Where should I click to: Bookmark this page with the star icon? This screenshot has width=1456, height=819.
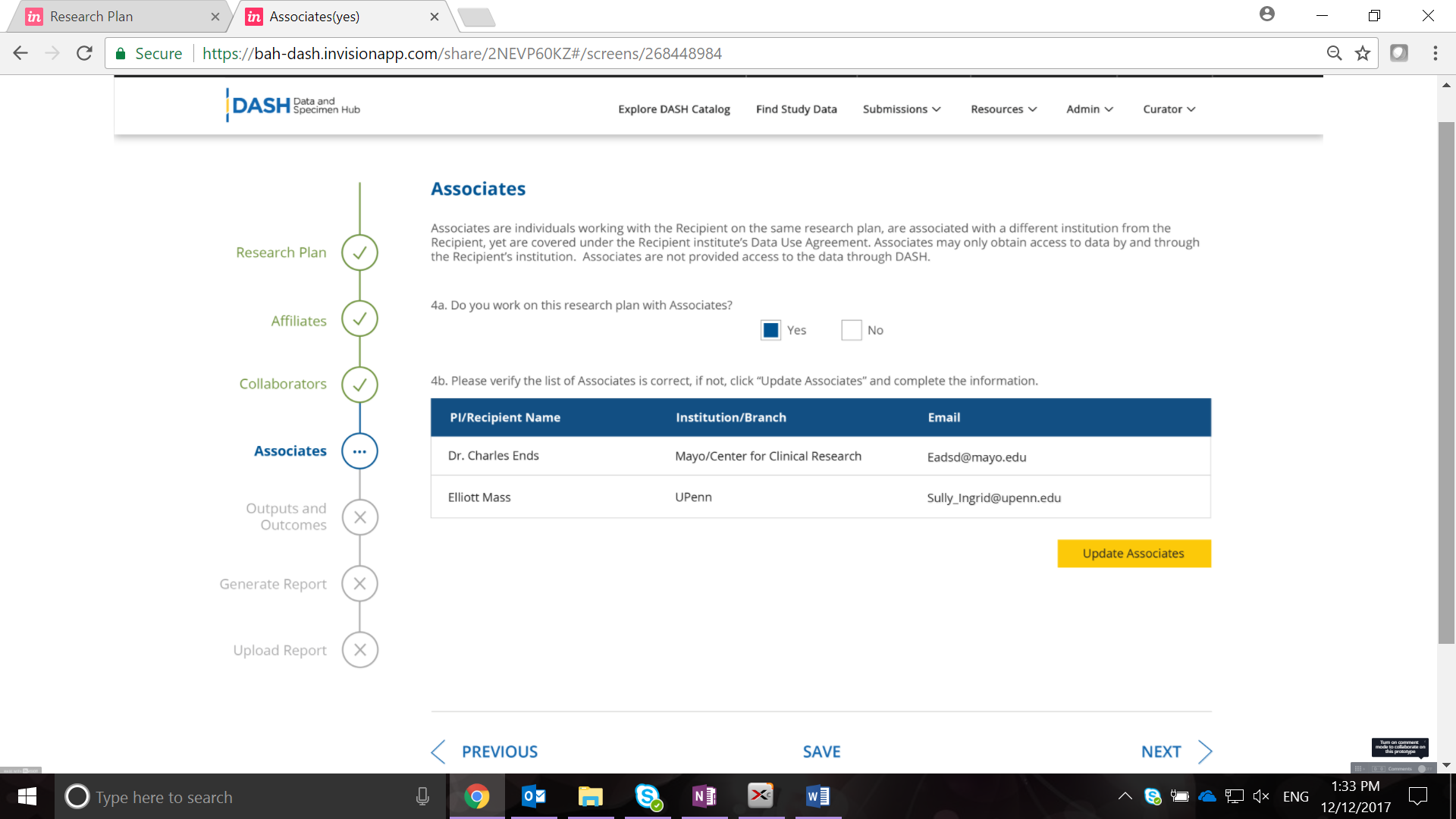pos(1363,53)
